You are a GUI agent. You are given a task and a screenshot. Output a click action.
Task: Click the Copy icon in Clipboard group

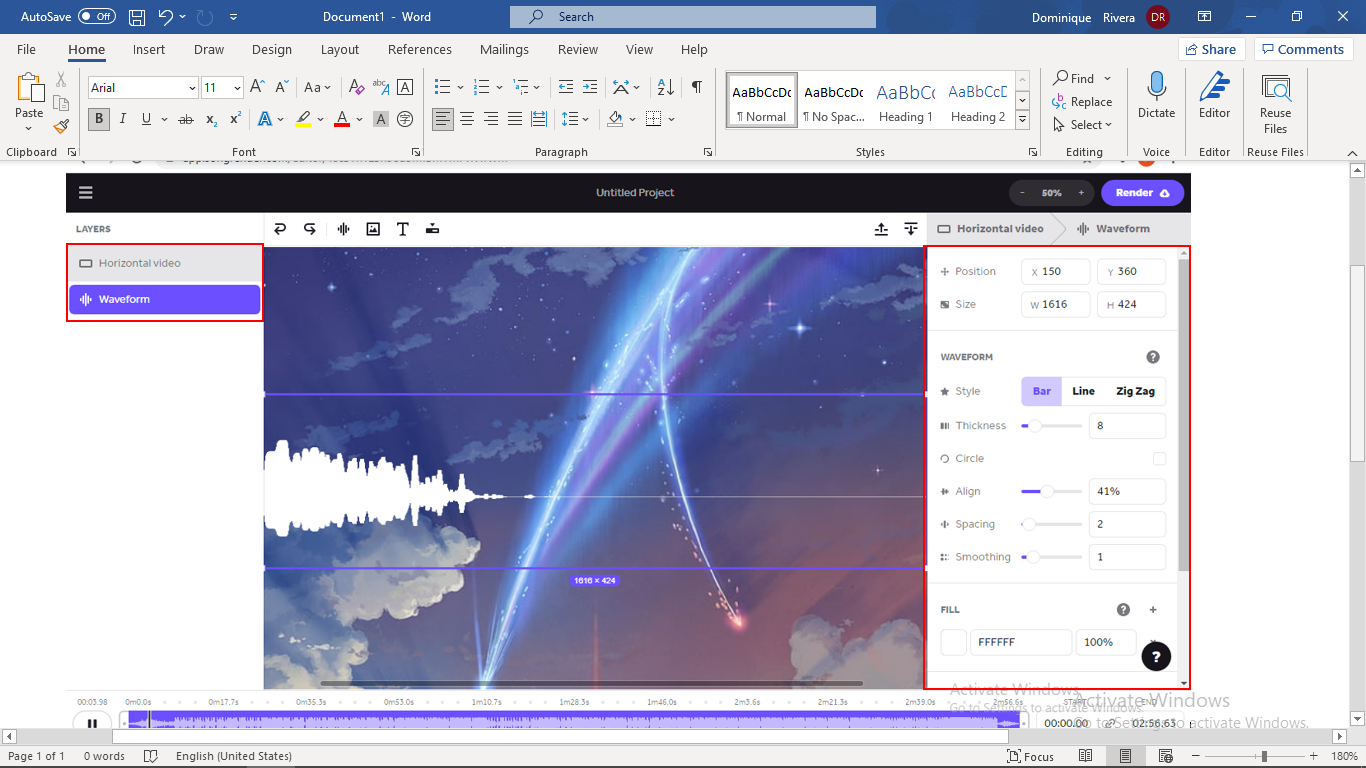pos(61,103)
